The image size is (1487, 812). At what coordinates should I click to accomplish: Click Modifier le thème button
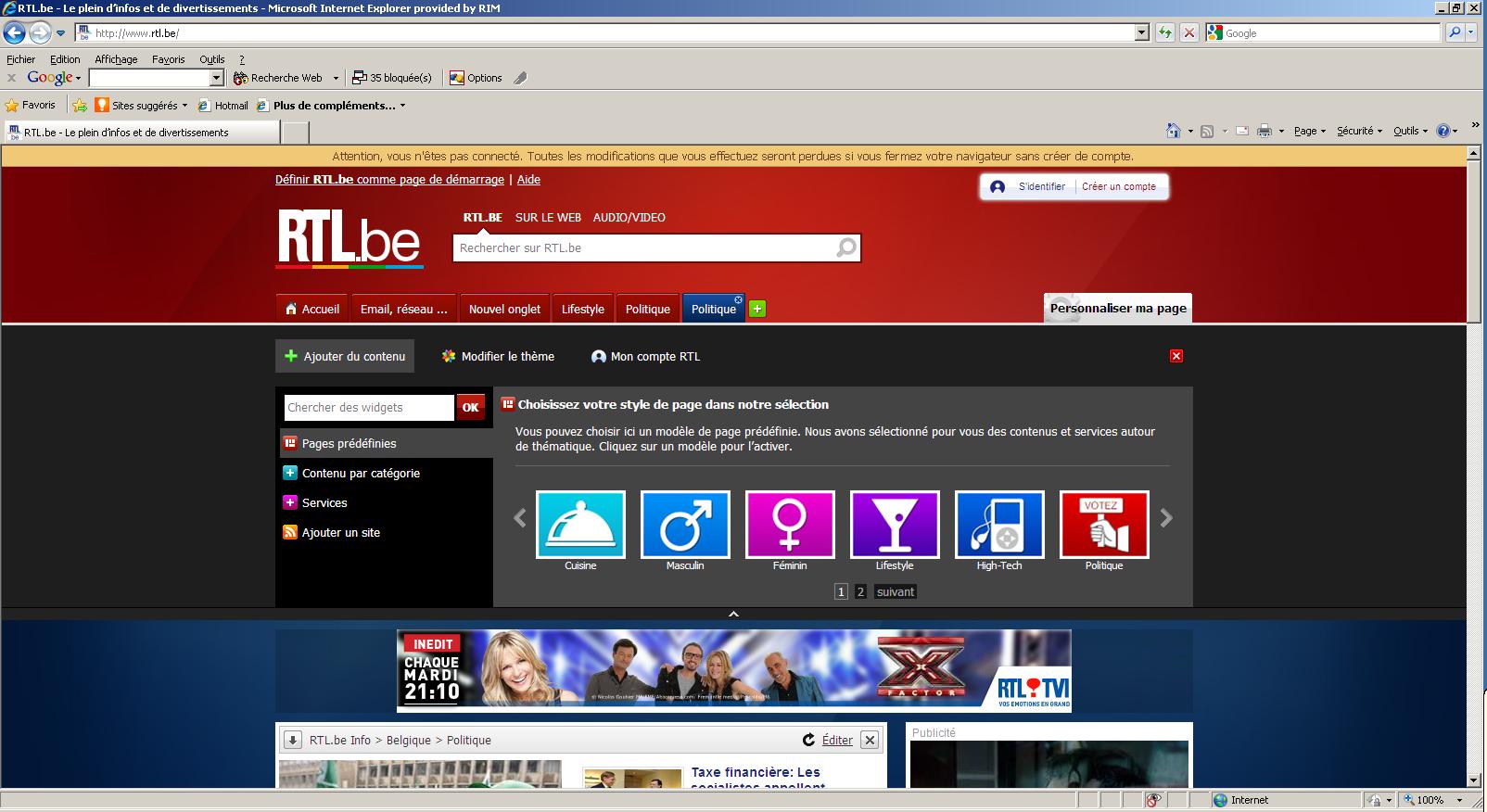point(498,356)
